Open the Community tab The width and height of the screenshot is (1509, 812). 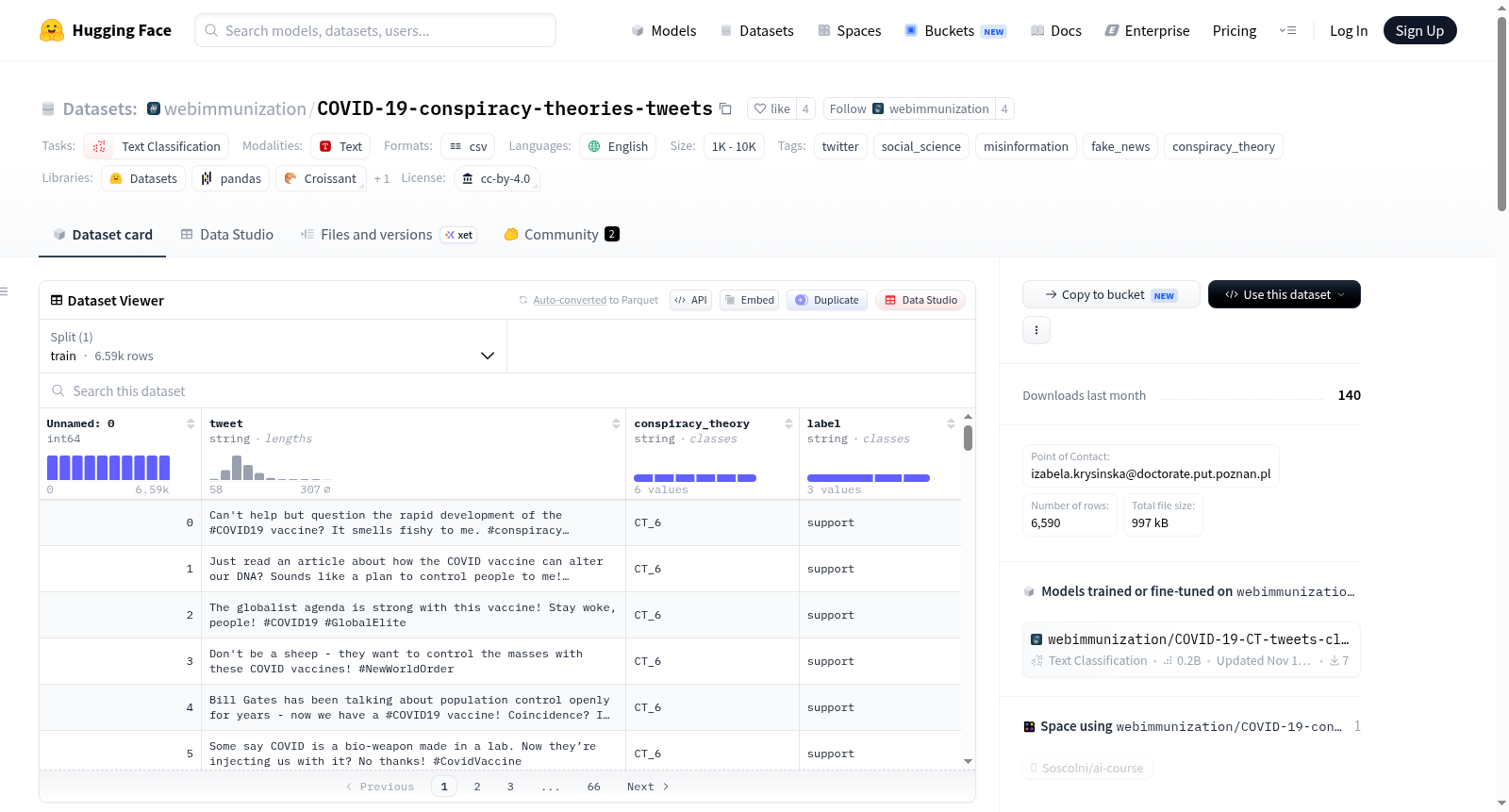tap(562, 235)
